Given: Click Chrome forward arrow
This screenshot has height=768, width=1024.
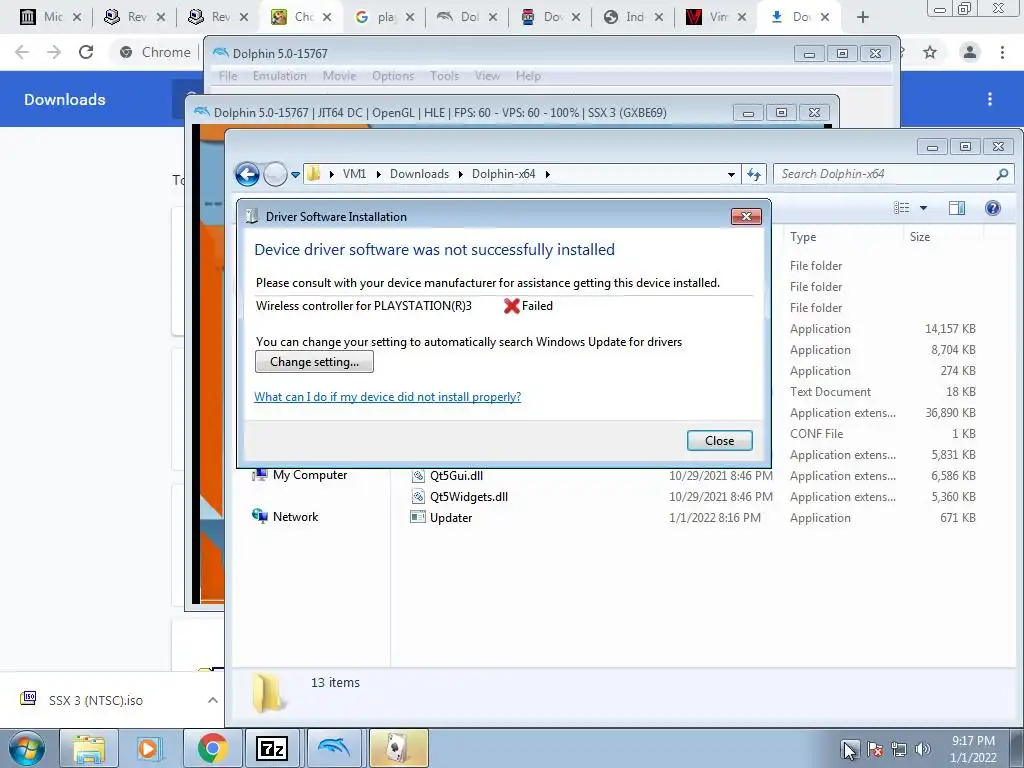Looking at the screenshot, I should (54, 52).
